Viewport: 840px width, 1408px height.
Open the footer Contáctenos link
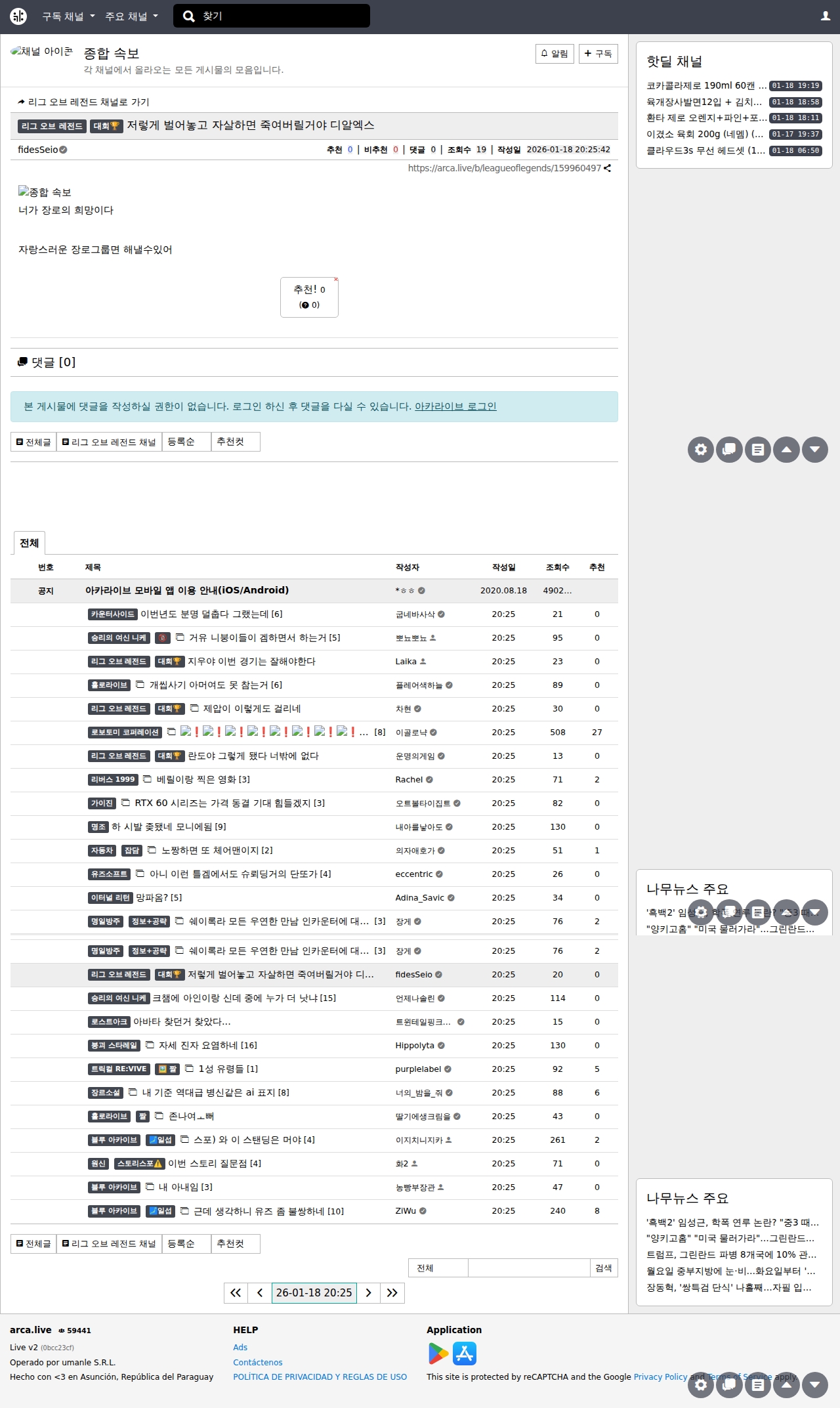258,1362
